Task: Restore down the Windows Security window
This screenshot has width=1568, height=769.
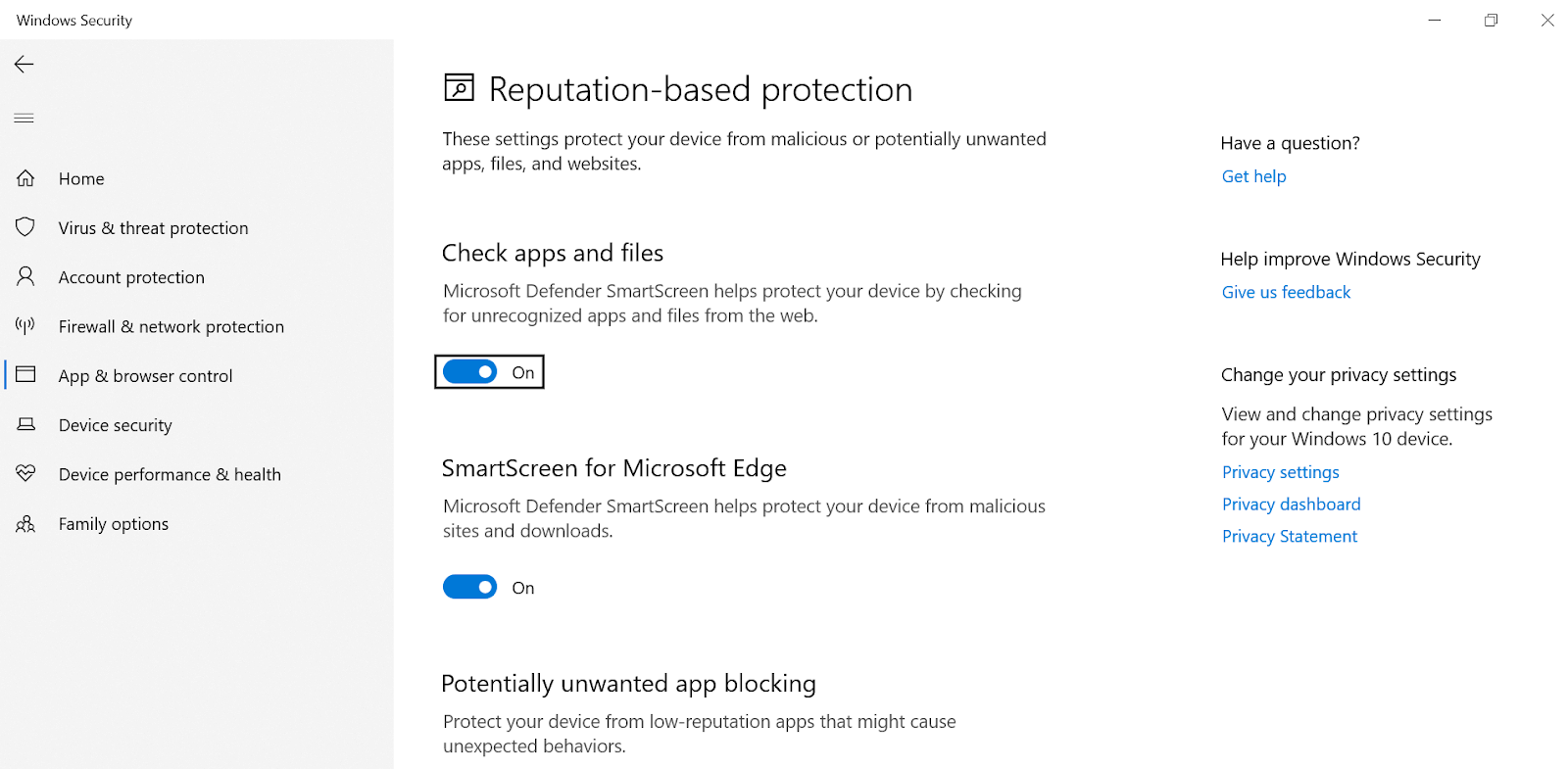Action: pyautogui.click(x=1491, y=20)
